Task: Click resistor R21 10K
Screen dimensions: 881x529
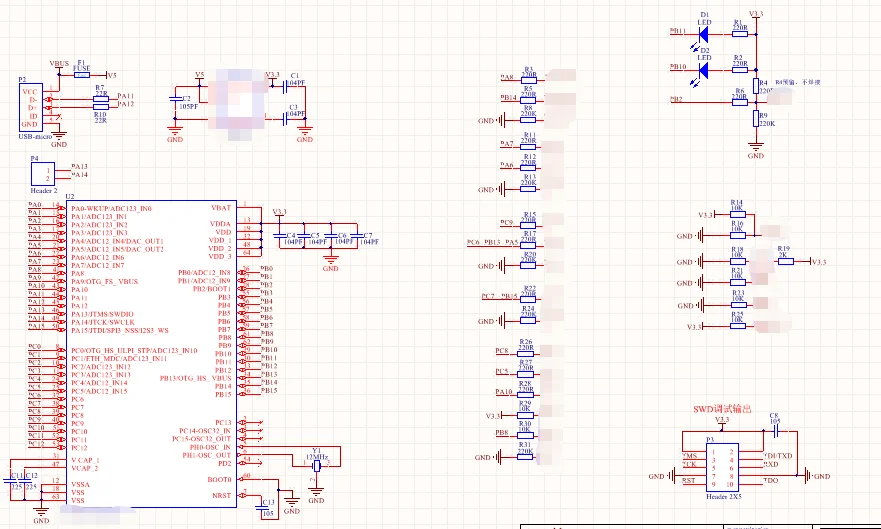Action: tap(737, 282)
